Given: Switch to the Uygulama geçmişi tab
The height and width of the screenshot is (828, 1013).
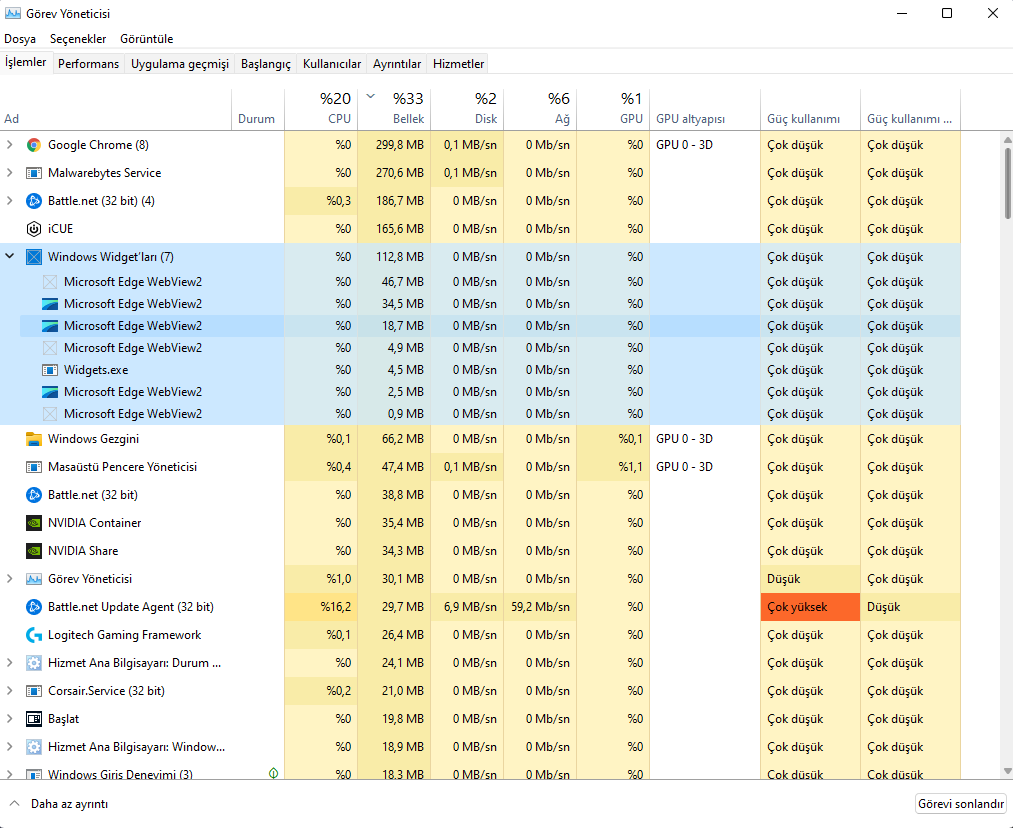Looking at the screenshot, I should [x=180, y=63].
